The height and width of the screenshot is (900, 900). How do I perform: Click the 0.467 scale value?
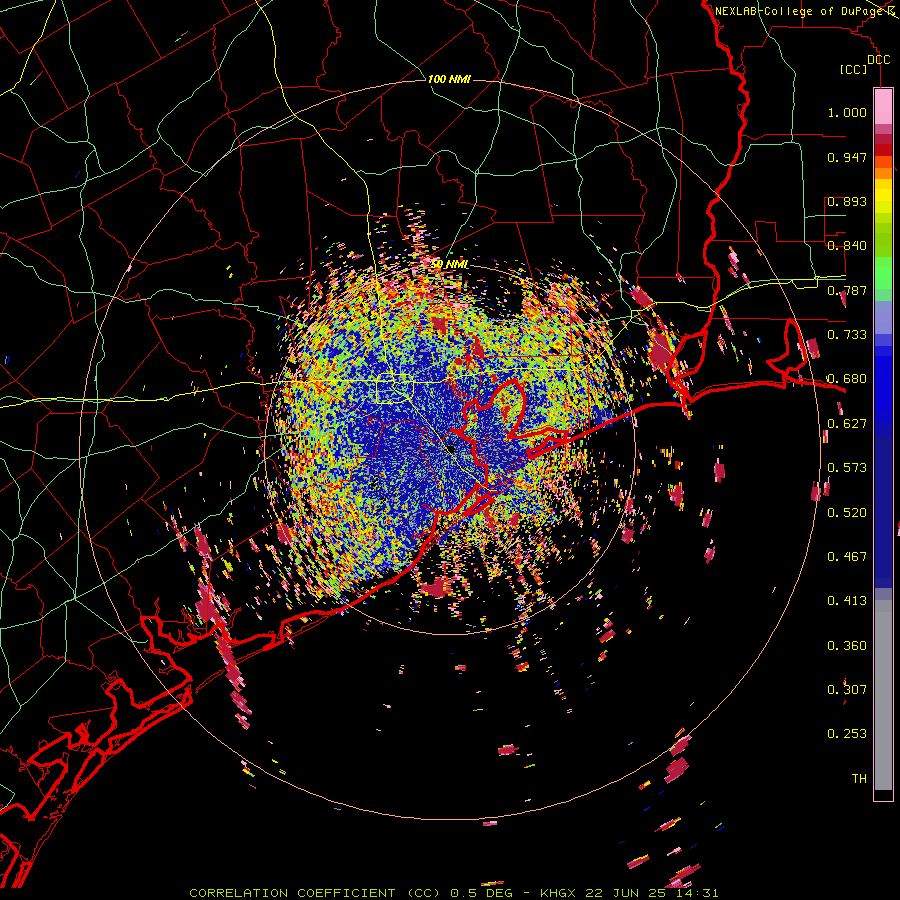pyautogui.click(x=847, y=557)
